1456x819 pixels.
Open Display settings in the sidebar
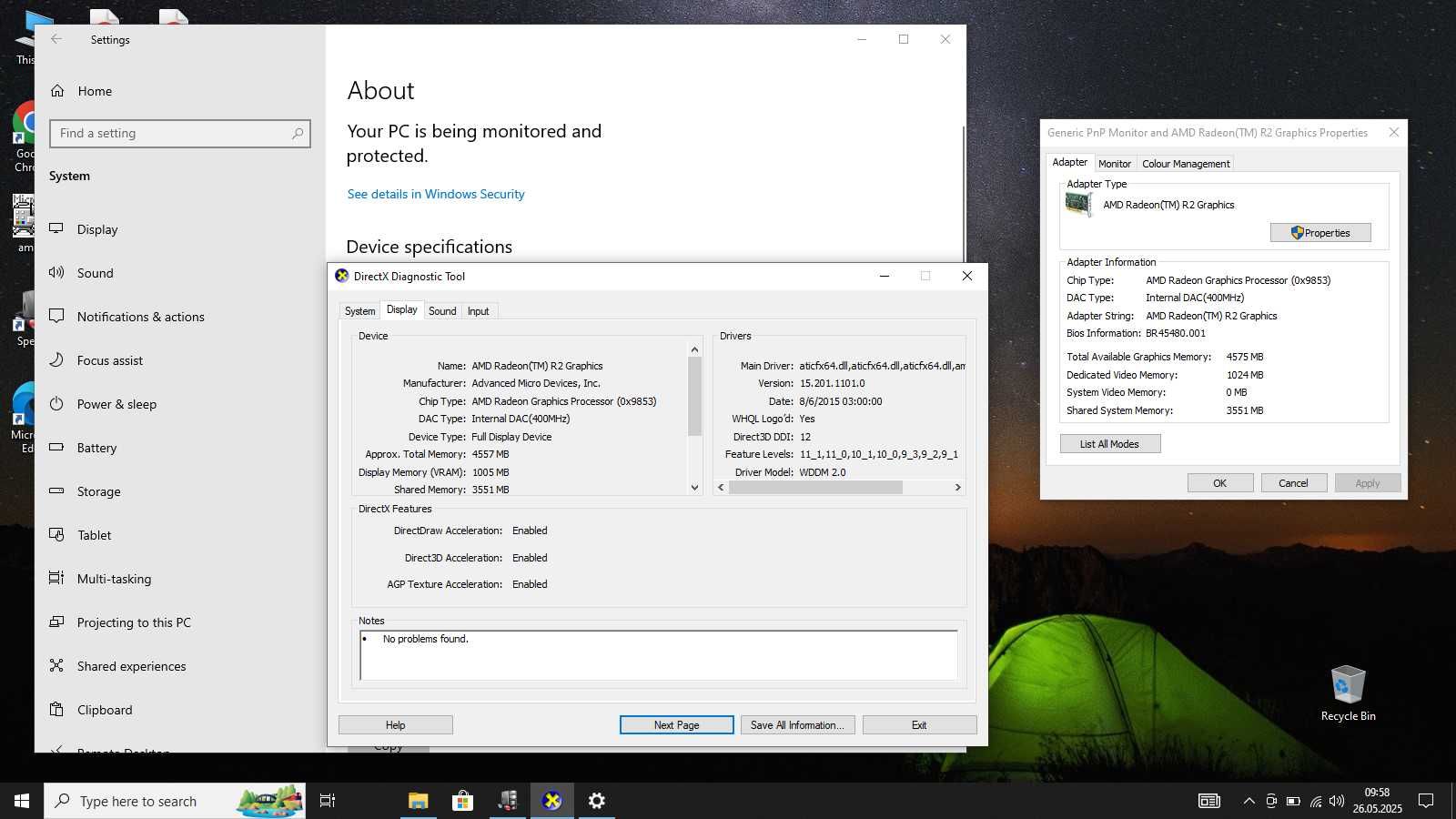[97, 229]
